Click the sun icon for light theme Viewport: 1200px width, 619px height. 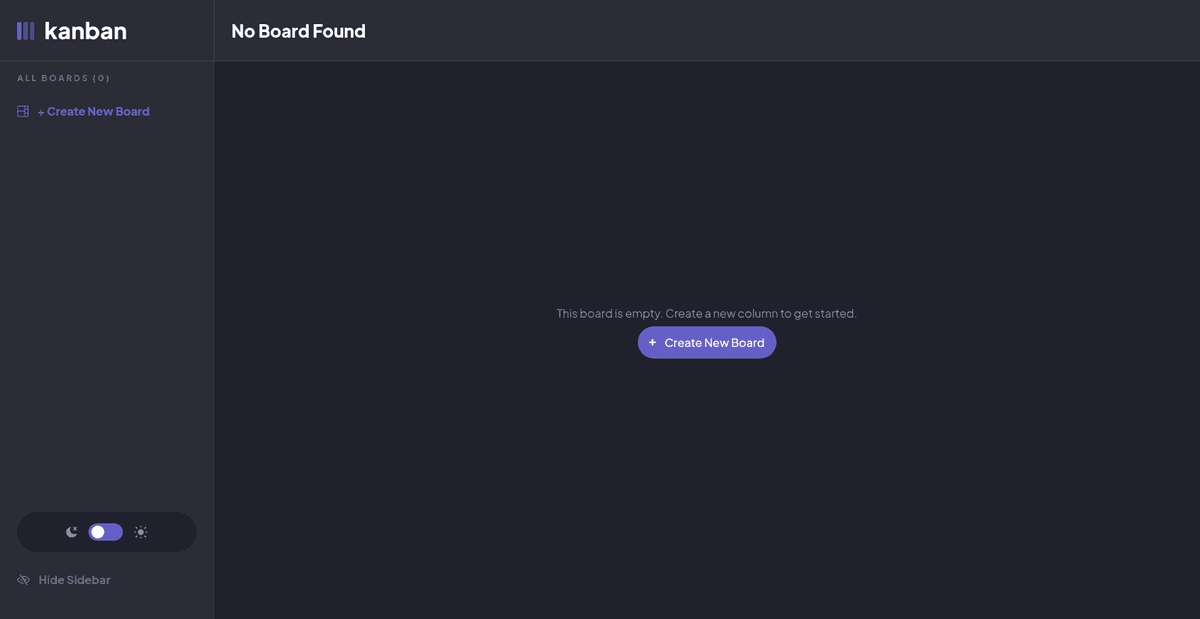pos(141,532)
